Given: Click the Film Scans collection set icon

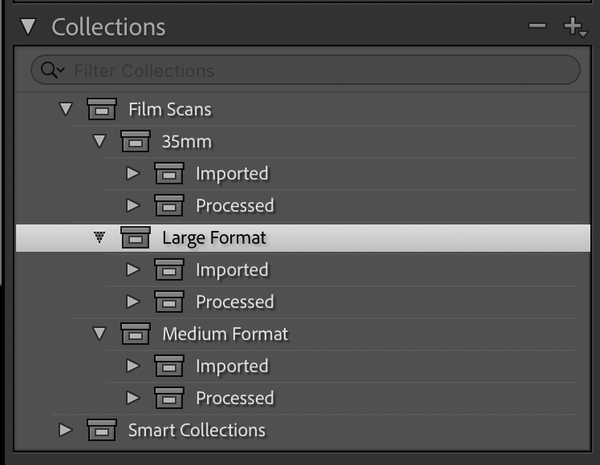Looking at the screenshot, I should click(x=102, y=108).
